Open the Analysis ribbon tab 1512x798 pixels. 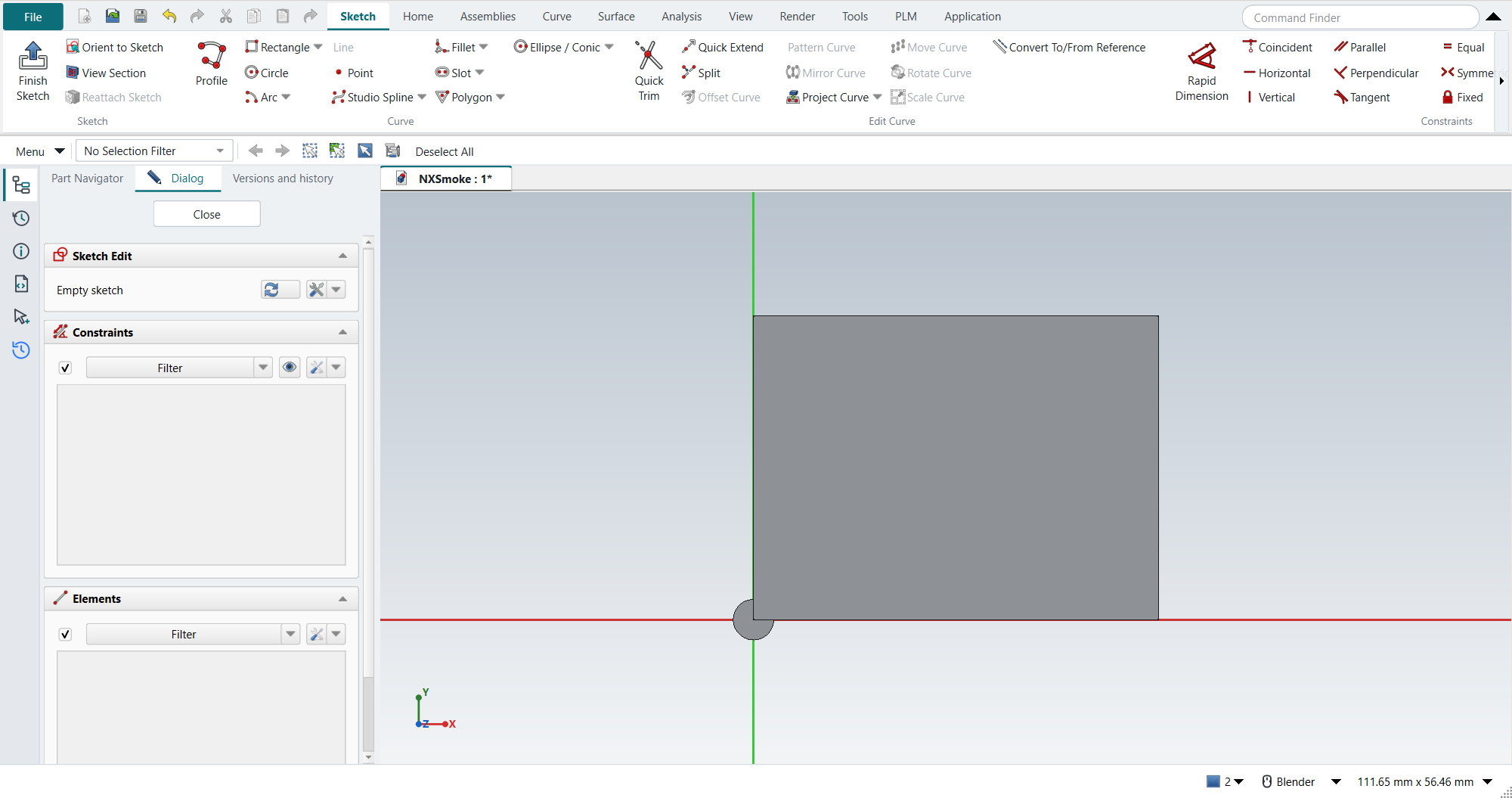(681, 16)
